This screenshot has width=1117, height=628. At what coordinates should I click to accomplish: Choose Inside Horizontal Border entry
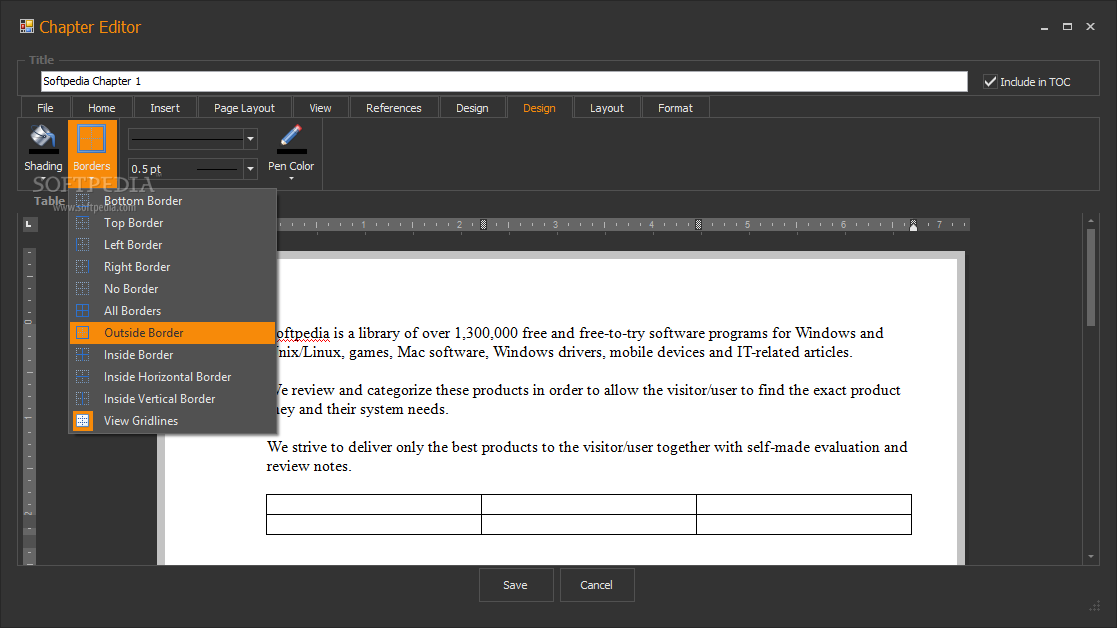coord(172,377)
